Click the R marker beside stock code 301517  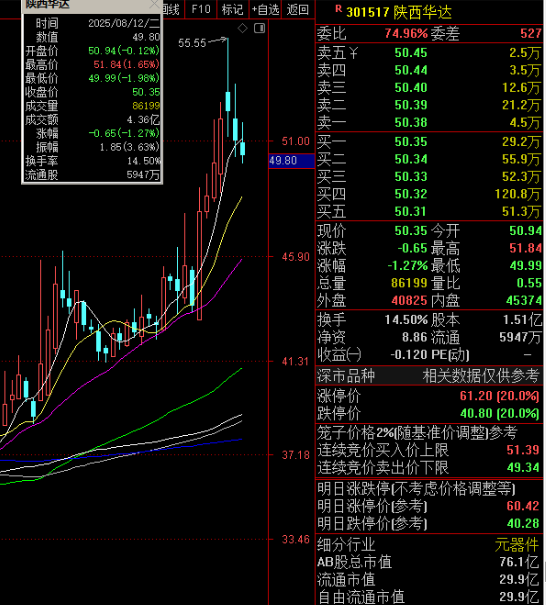point(338,8)
